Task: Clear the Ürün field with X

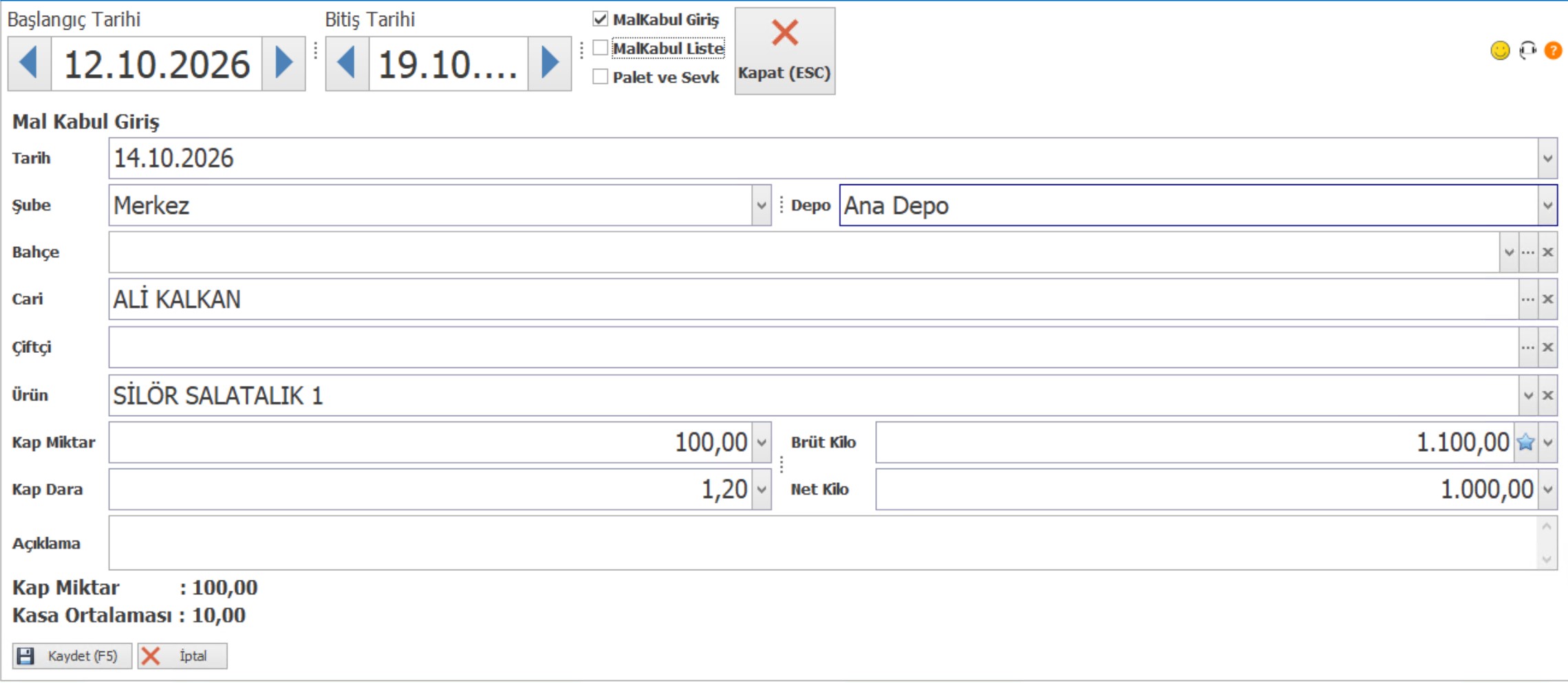Action: coord(1547,395)
